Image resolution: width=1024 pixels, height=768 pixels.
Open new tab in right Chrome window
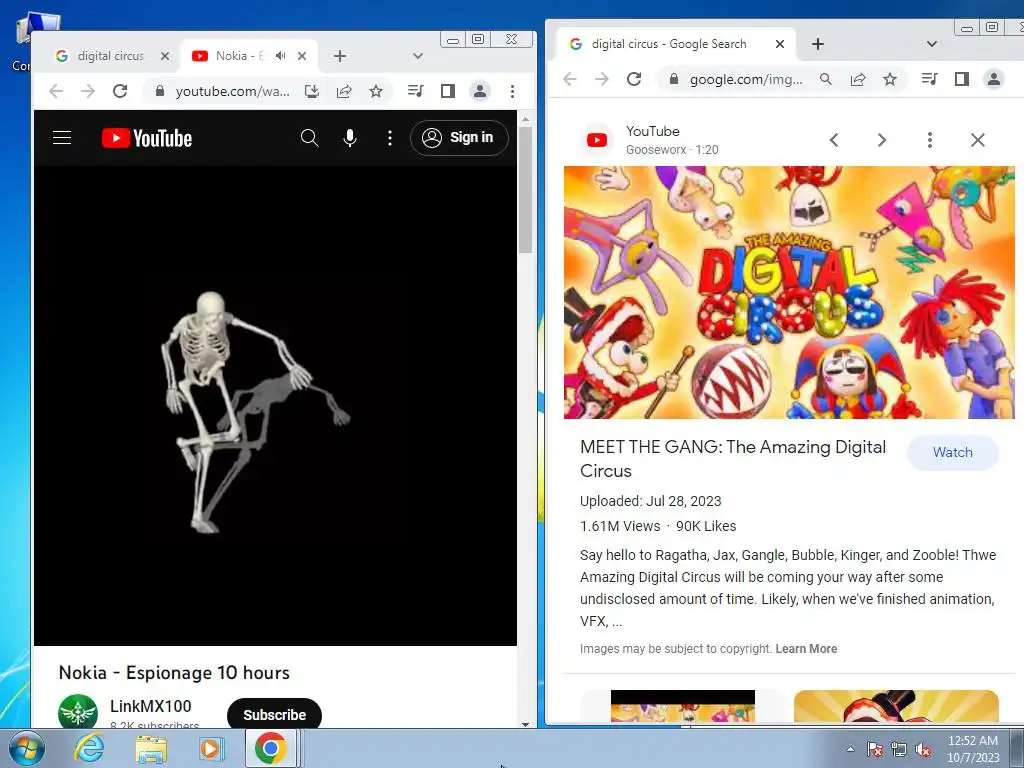[818, 44]
